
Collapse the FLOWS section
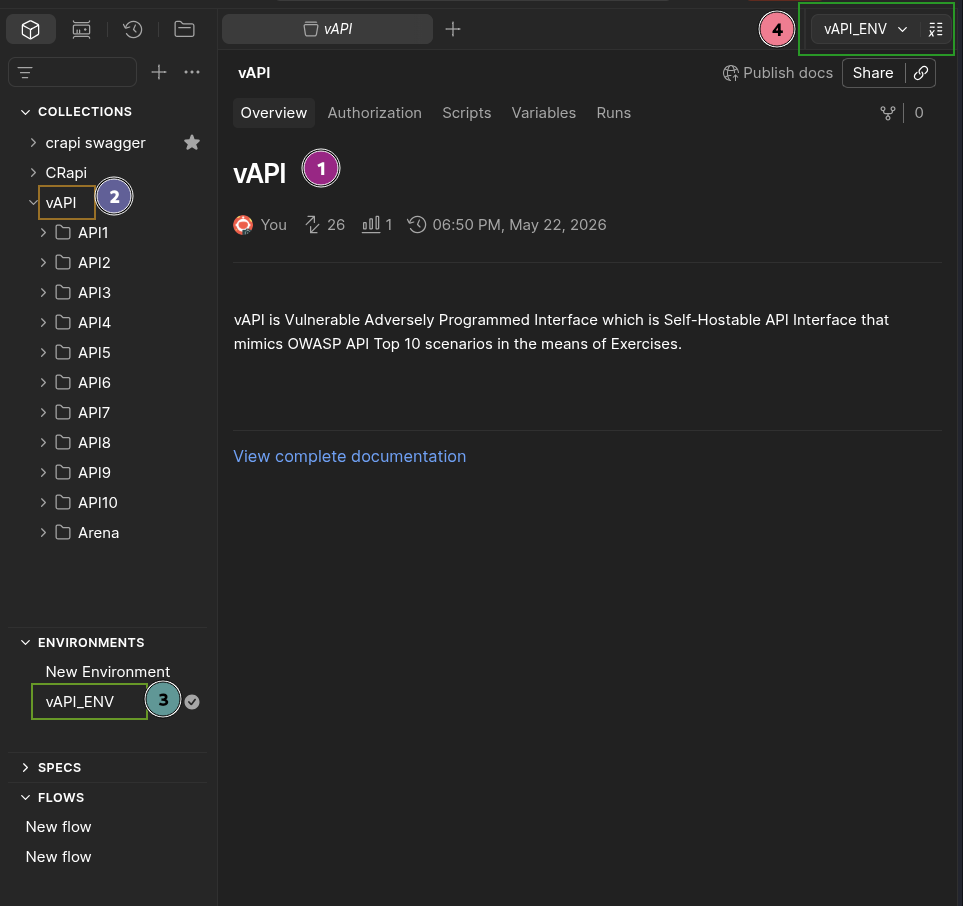point(25,797)
